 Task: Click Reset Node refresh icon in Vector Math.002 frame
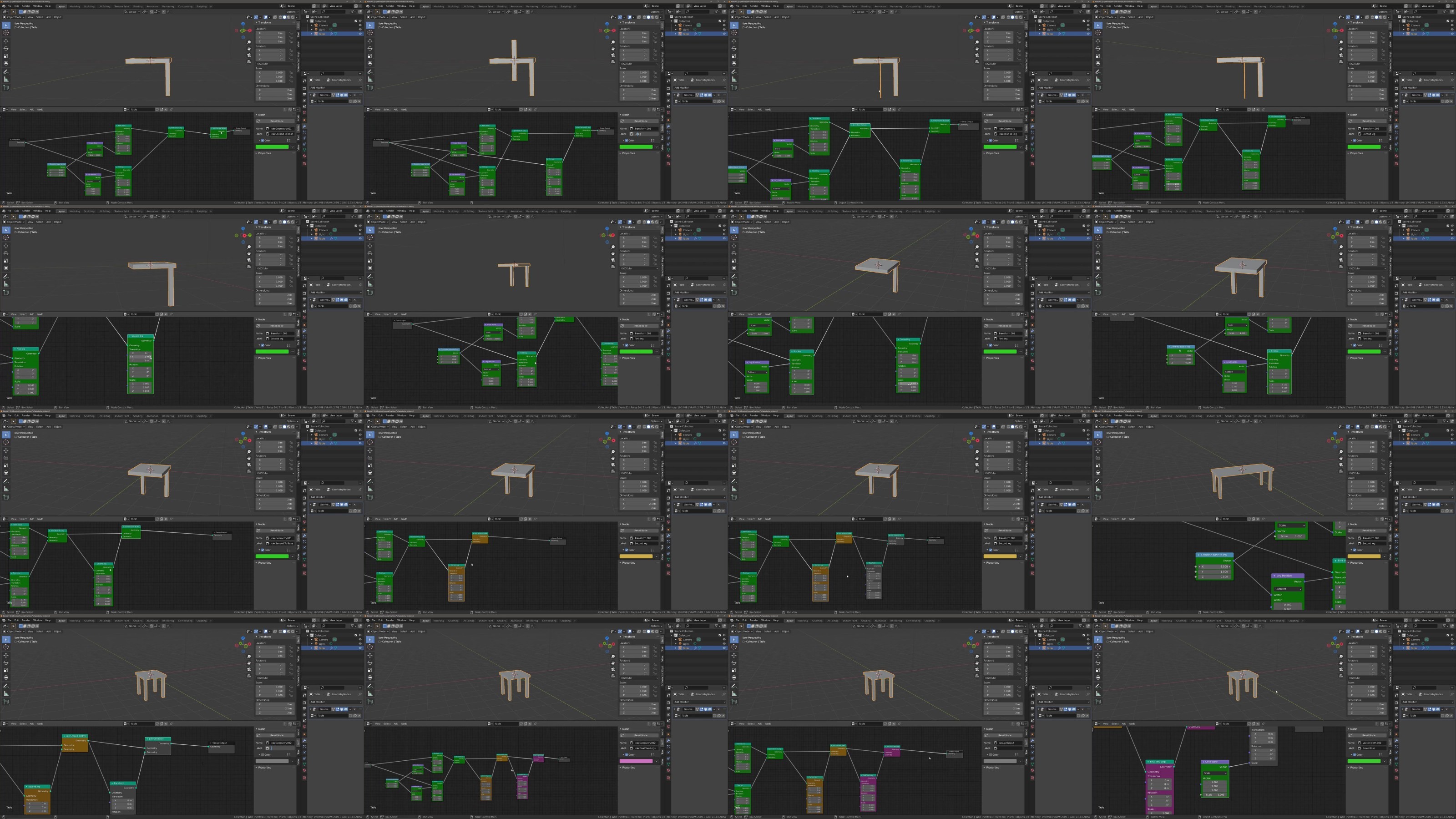(x=1350, y=735)
